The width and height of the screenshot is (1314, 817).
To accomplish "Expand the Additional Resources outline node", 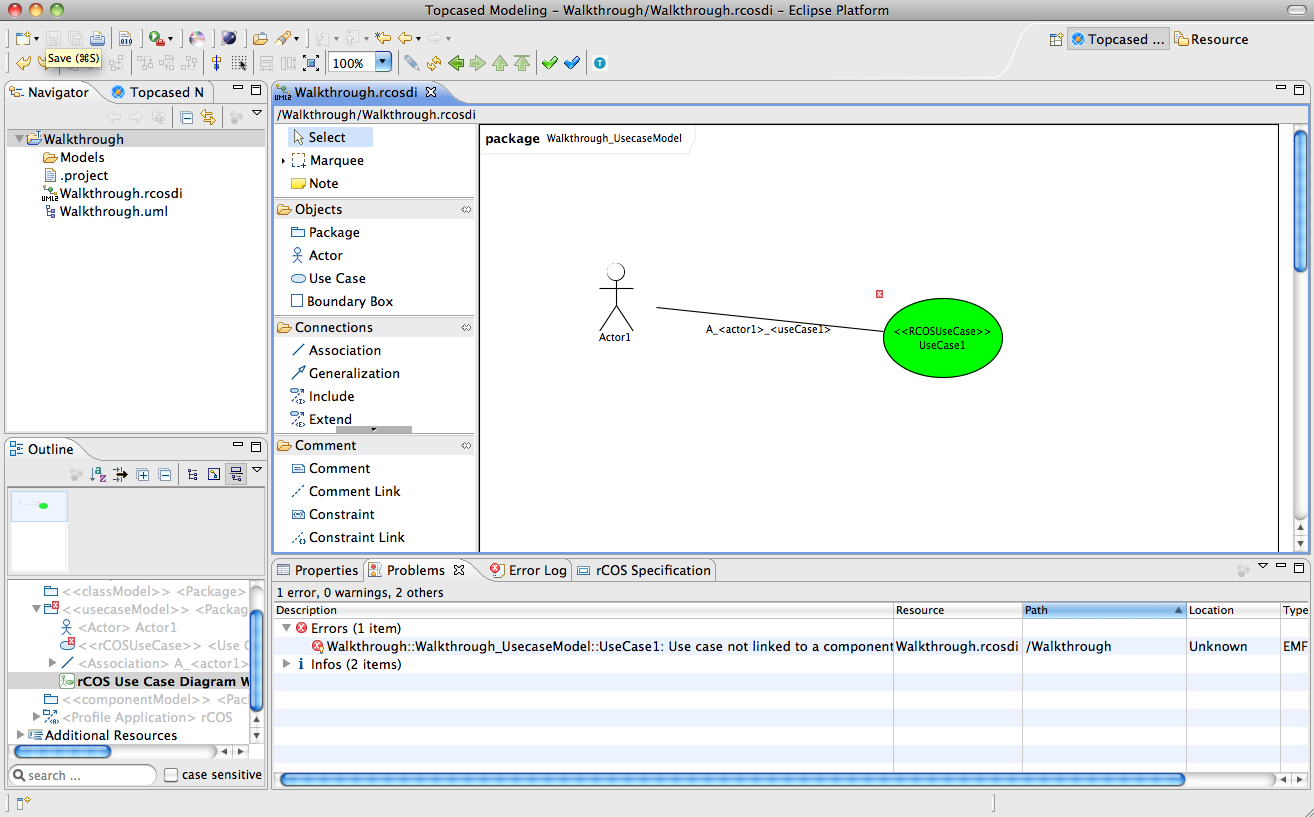I will tap(20, 735).
